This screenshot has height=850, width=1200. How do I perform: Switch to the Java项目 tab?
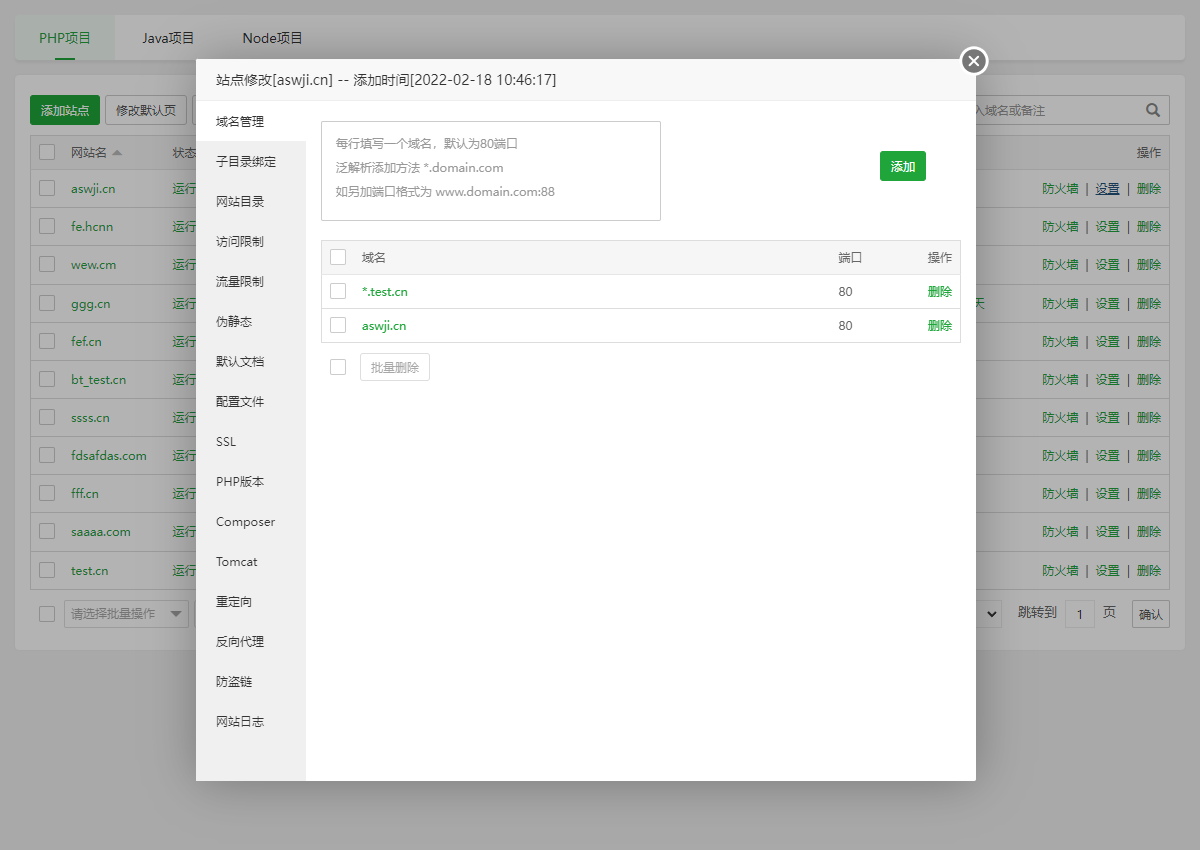[166, 39]
